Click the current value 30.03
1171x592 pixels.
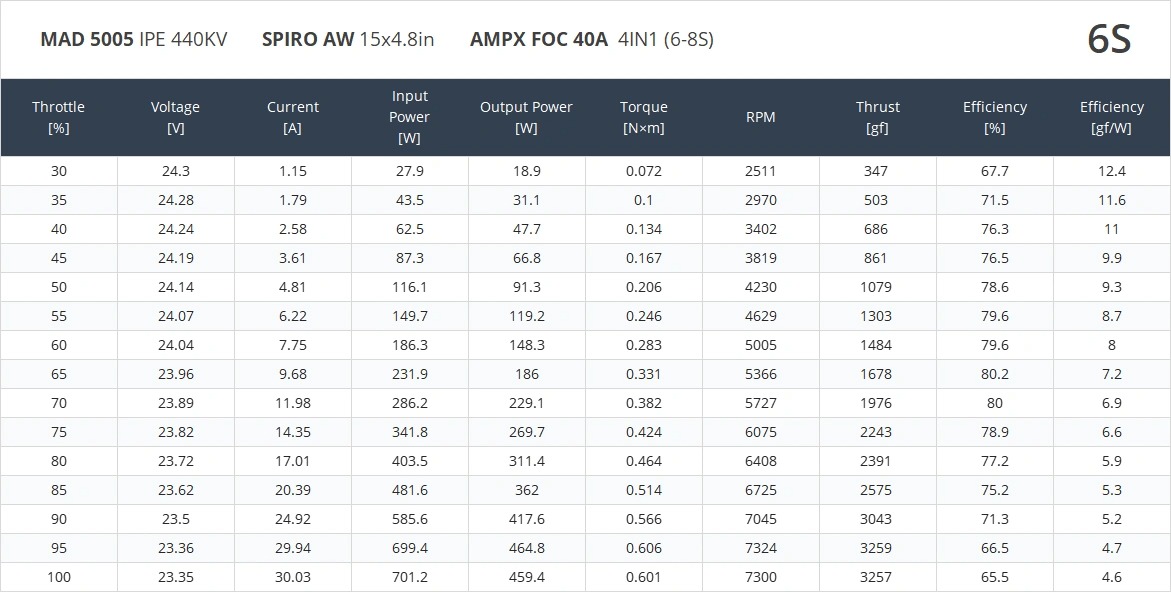click(x=293, y=577)
